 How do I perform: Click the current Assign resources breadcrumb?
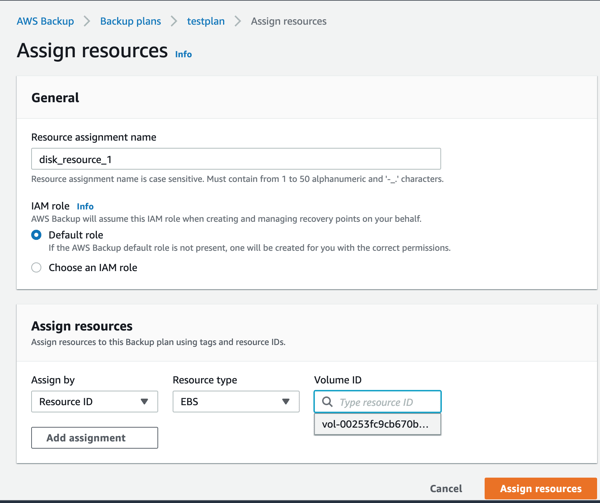tap(288, 21)
